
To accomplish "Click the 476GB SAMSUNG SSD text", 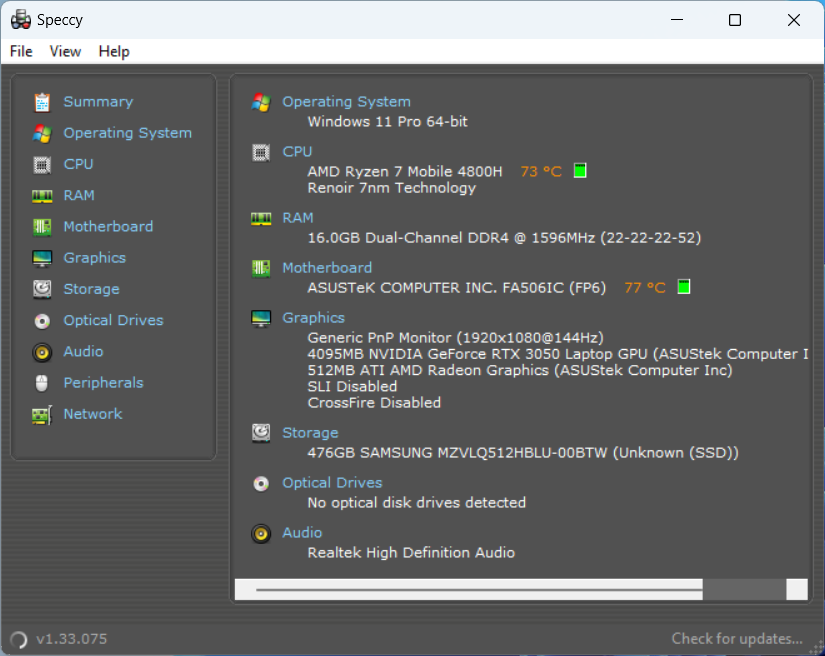I will pyautogui.click(x=523, y=453).
